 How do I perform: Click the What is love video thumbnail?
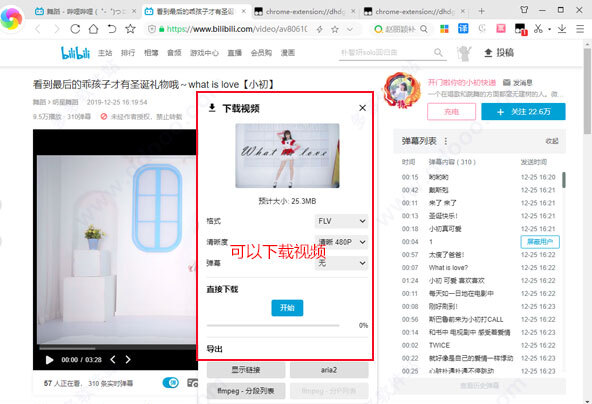pos(287,156)
